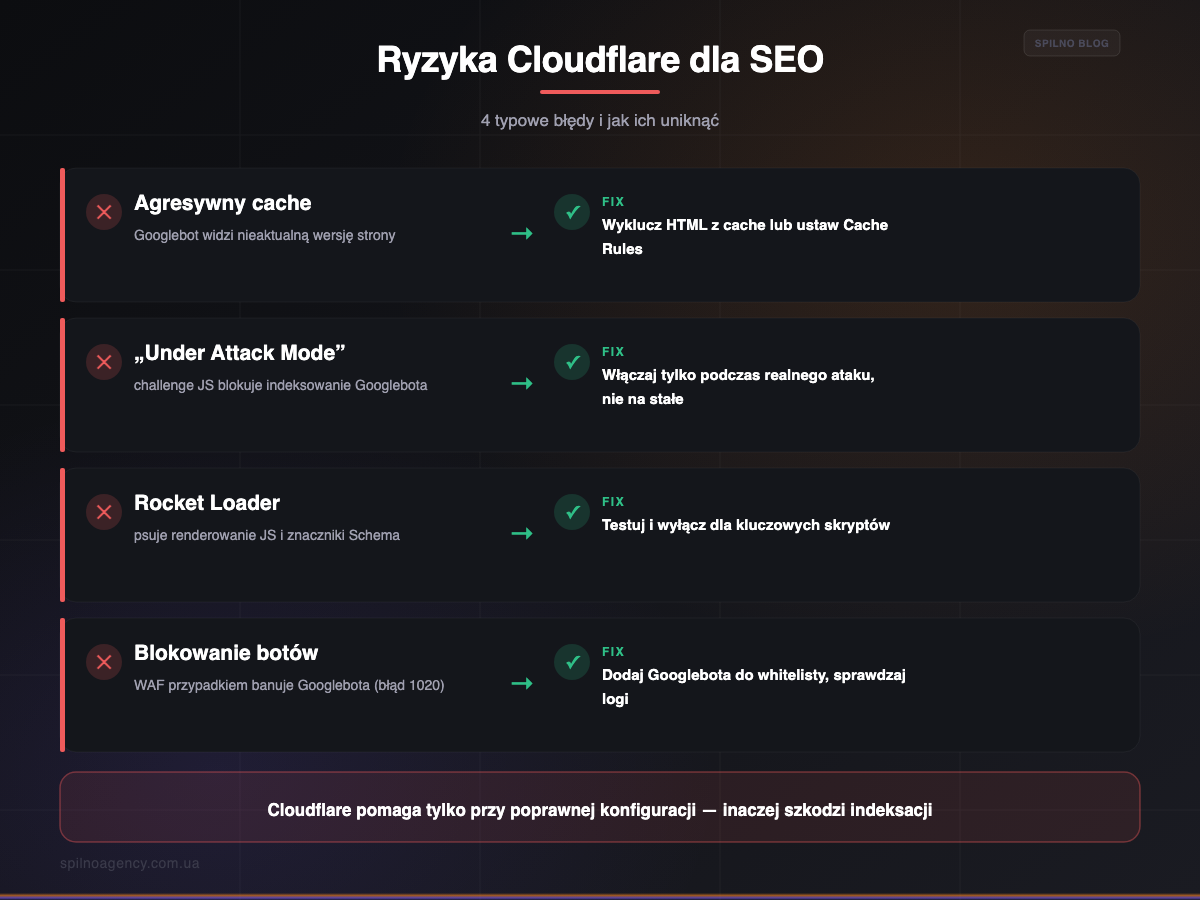1200x900 pixels.
Task: Click the FIX label in the Under Attack Mode row
Action: tap(613, 352)
